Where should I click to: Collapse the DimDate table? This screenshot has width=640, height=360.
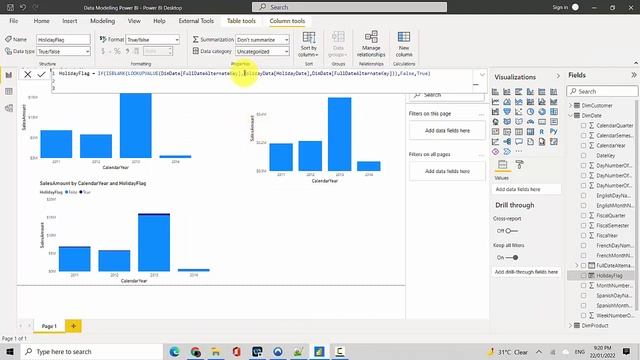[x=571, y=116]
